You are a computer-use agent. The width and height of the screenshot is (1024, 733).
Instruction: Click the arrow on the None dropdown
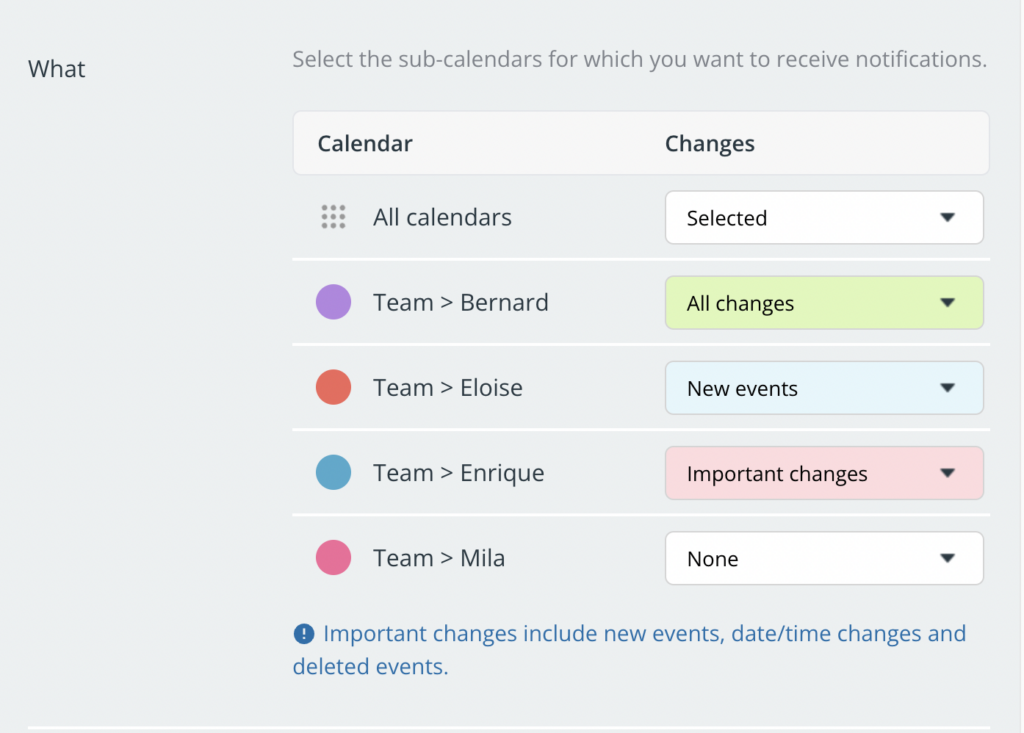[948, 558]
